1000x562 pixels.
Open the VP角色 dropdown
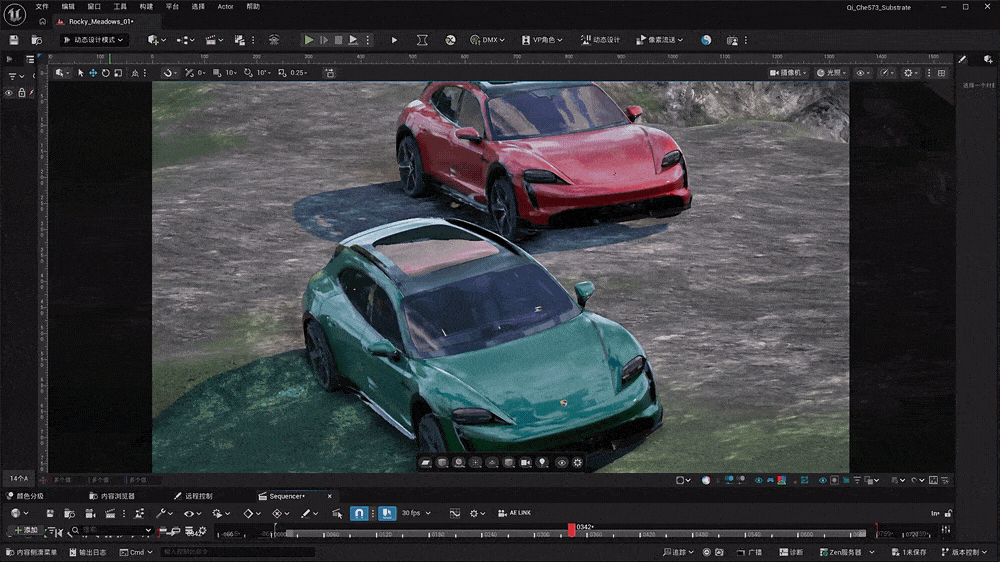[542, 40]
